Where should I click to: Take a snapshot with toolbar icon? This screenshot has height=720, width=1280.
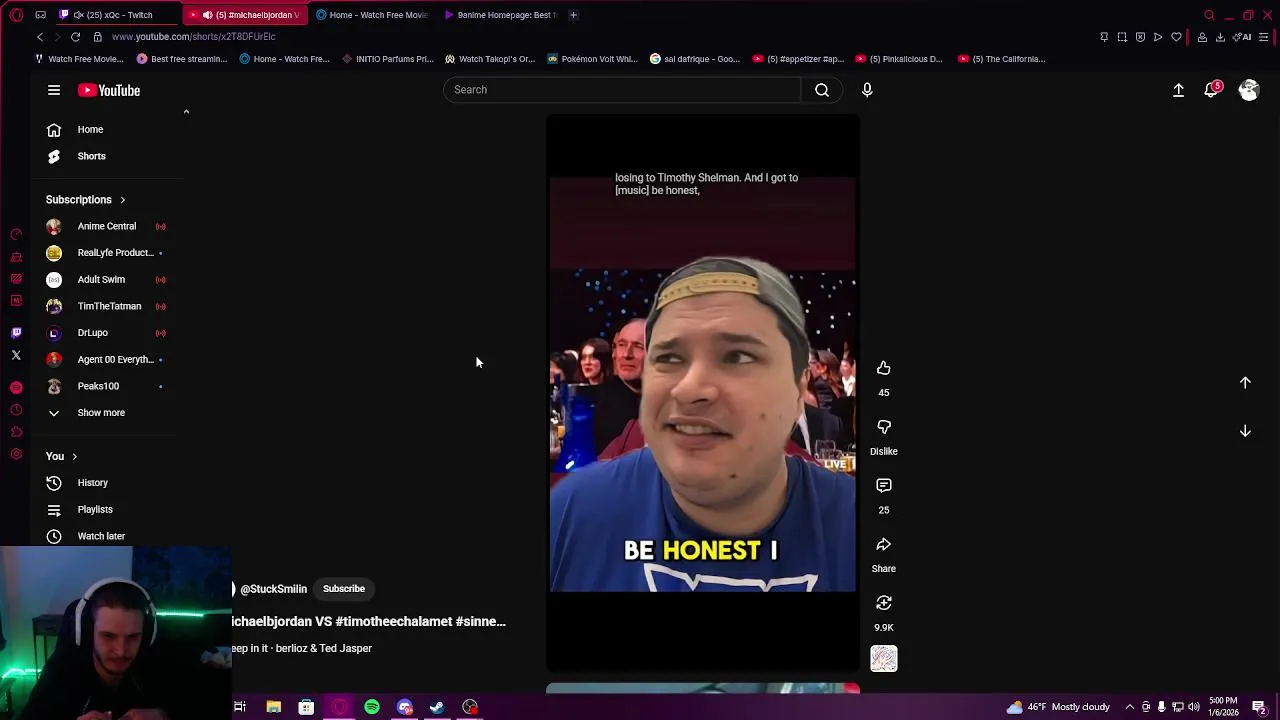[1122, 37]
